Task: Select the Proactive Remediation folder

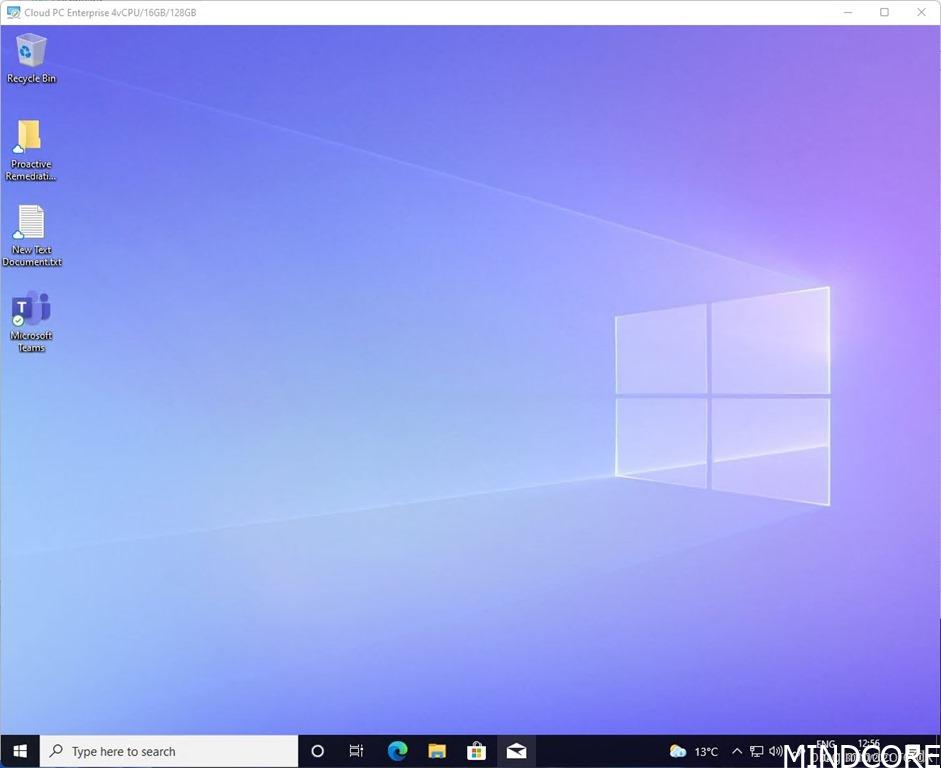Action: click(x=31, y=148)
